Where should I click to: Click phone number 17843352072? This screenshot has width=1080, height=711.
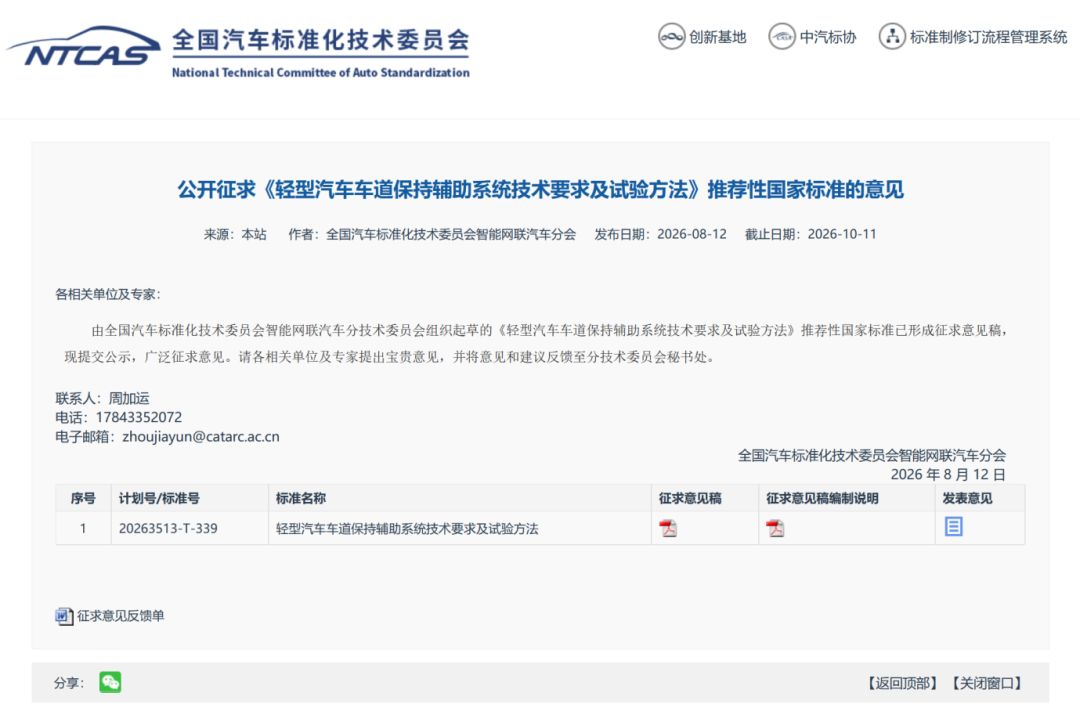tap(138, 418)
